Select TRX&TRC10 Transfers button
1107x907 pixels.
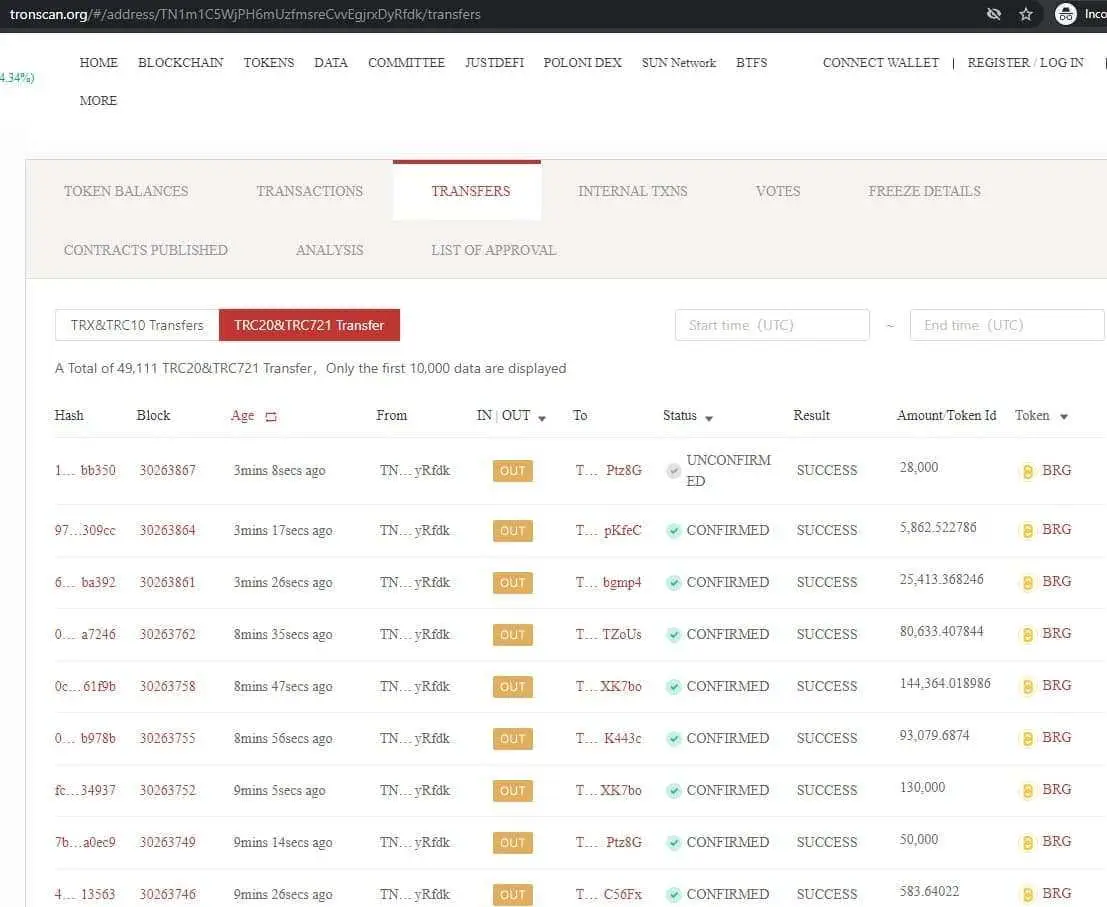pos(137,325)
